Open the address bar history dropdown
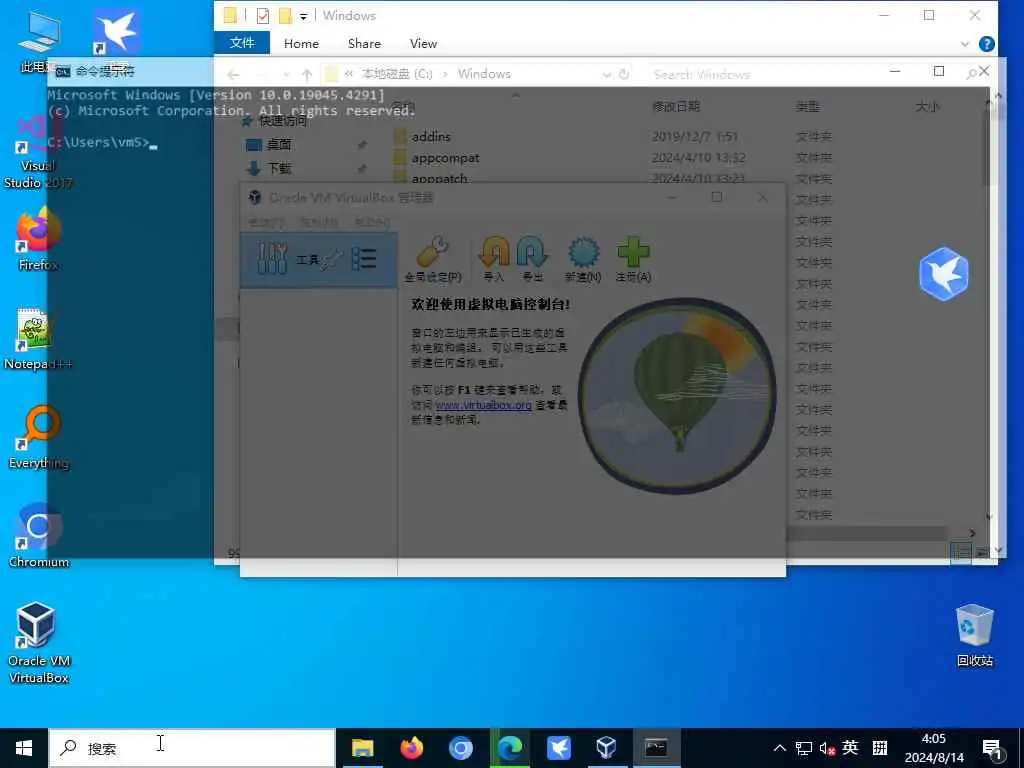1024x768 pixels. (x=606, y=74)
